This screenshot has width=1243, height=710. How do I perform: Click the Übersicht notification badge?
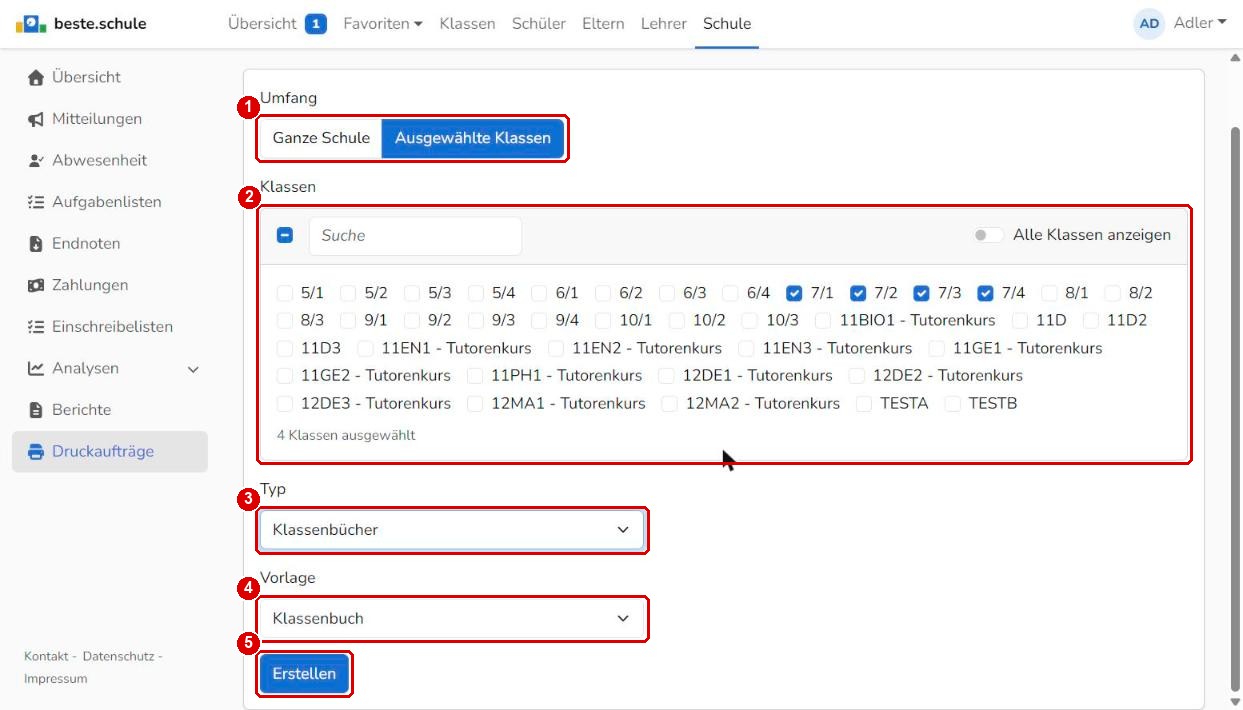coord(316,24)
